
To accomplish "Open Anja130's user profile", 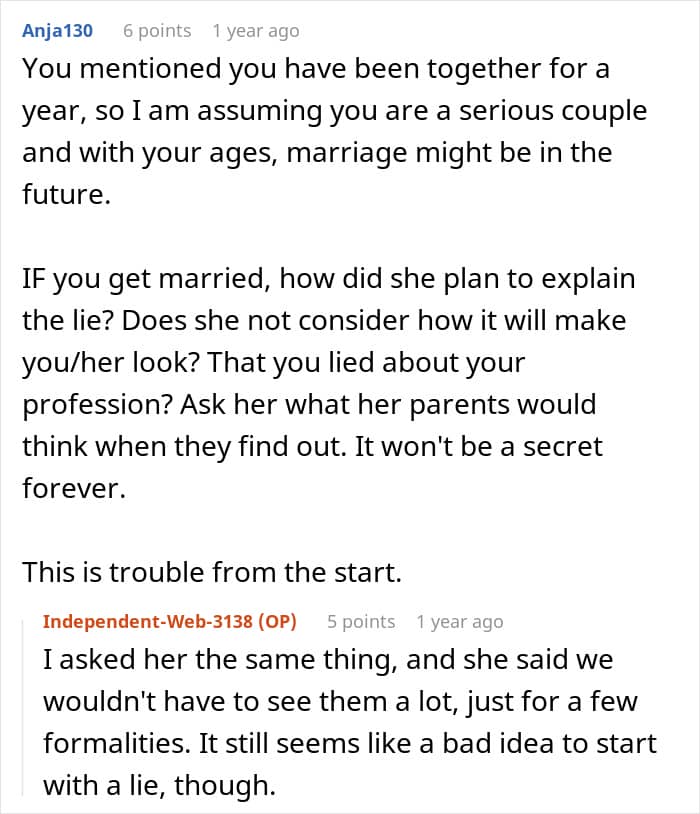I will (x=58, y=31).
